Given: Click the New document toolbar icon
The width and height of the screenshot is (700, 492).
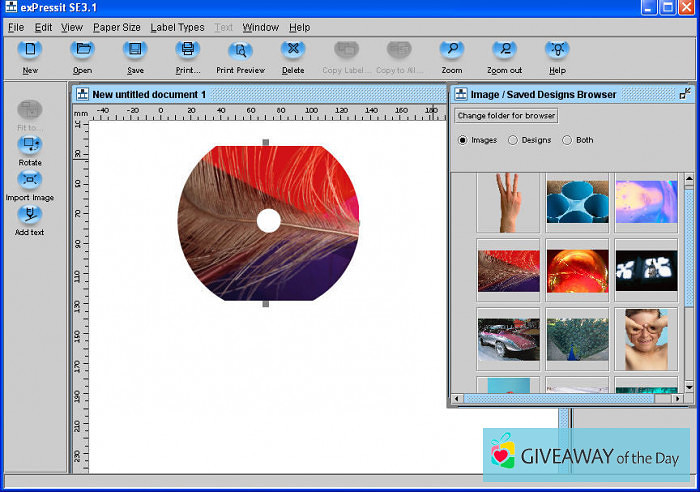Looking at the screenshot, I should pos(30,49).
